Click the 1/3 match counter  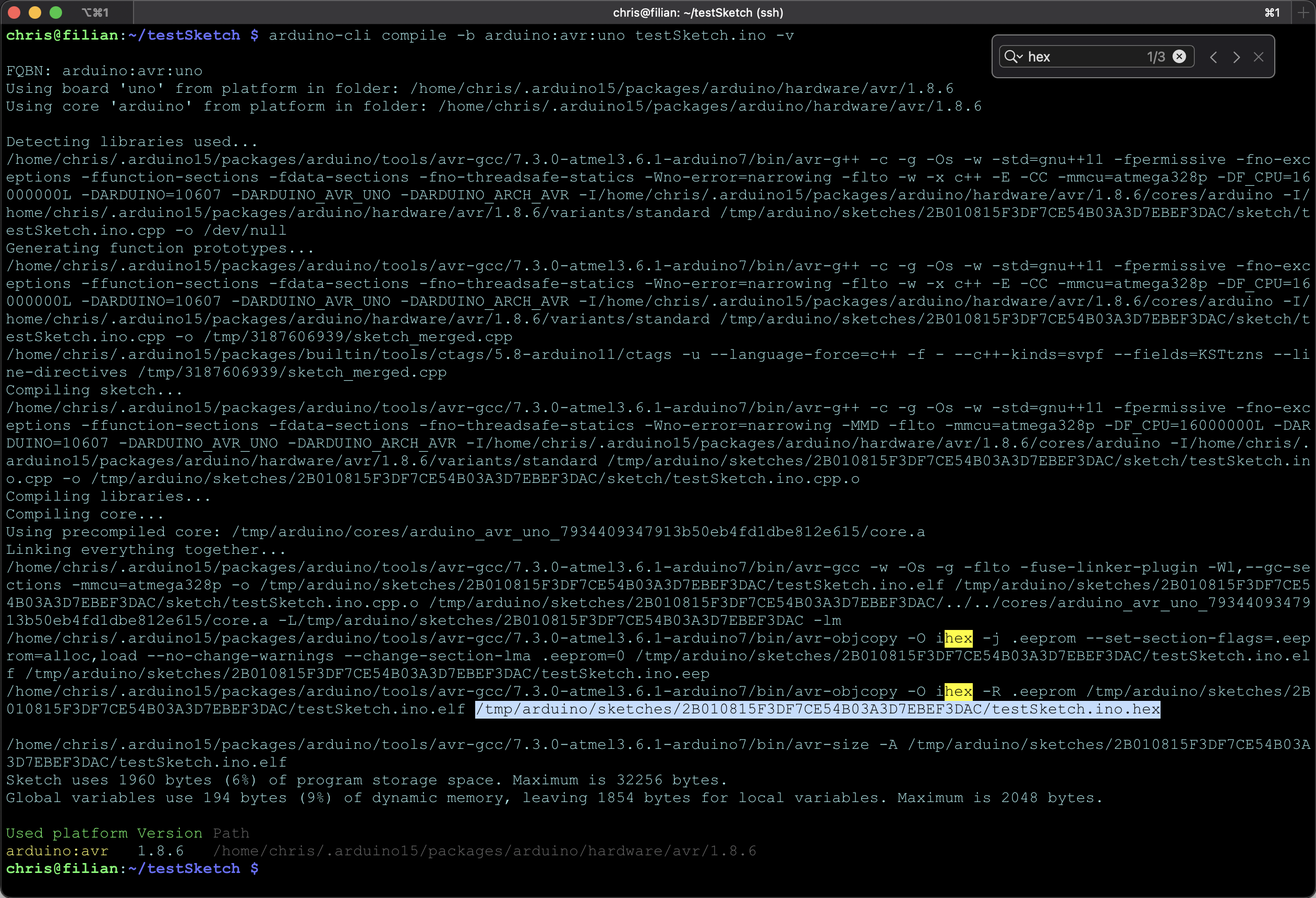(1155, 57)
